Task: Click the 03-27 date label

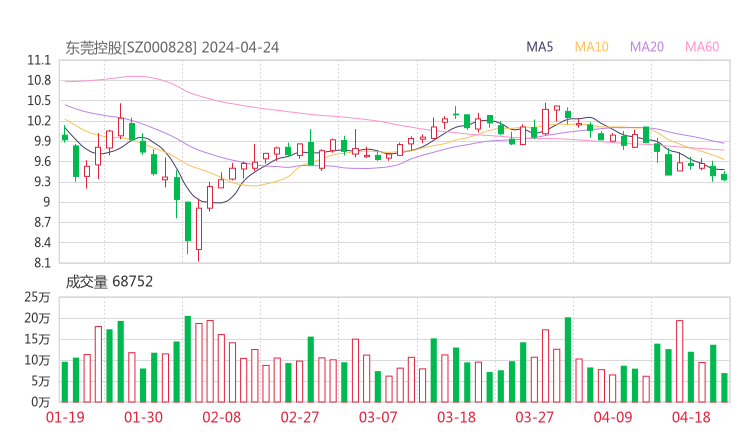Action: tap(534, 417)
